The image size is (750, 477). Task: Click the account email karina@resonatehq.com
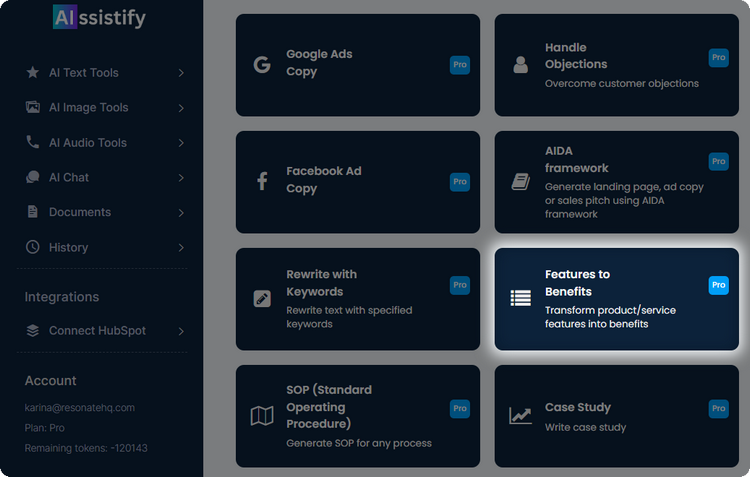[x=79, y=408]
